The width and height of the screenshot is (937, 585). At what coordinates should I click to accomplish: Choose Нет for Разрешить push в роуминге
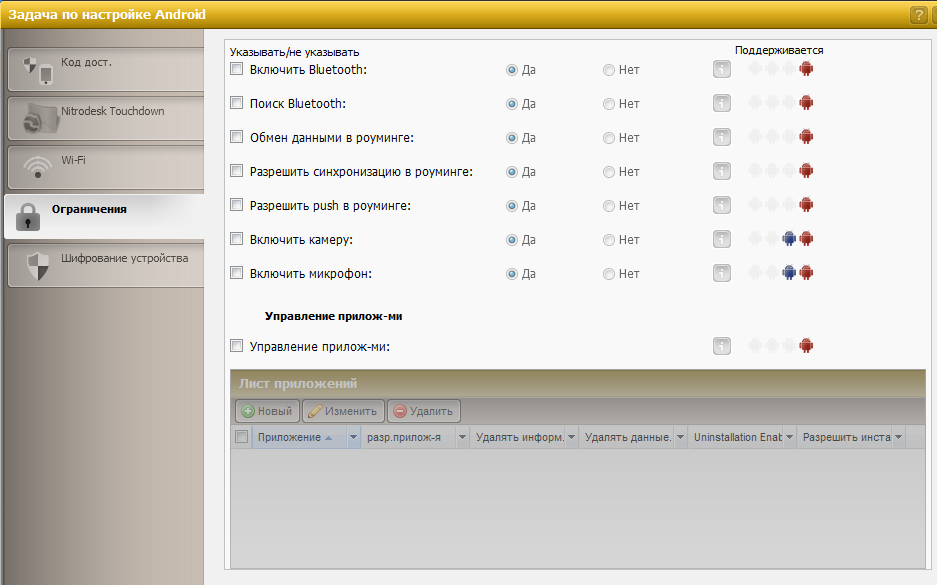[608, 206]
